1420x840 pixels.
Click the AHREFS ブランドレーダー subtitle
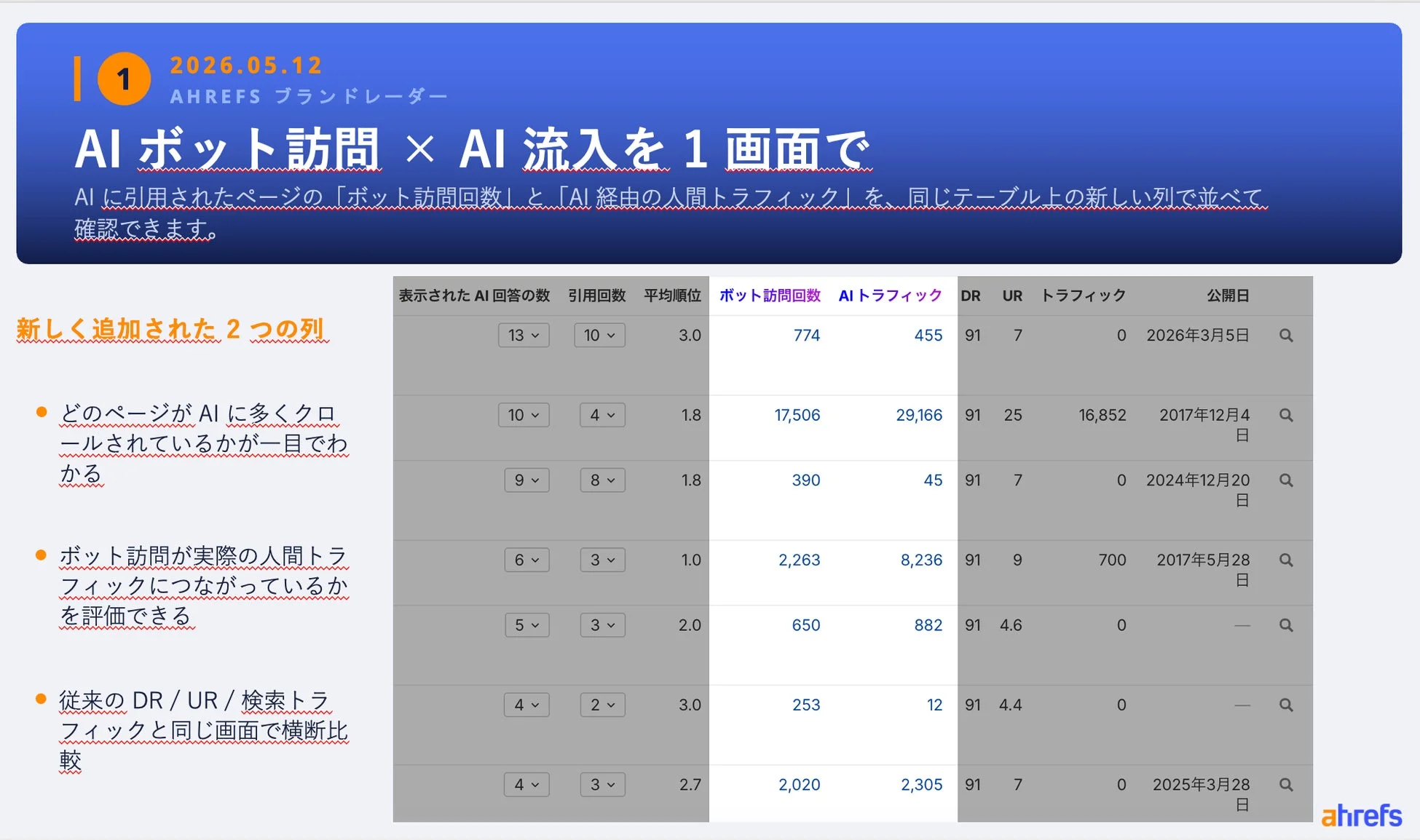point(309,96)
